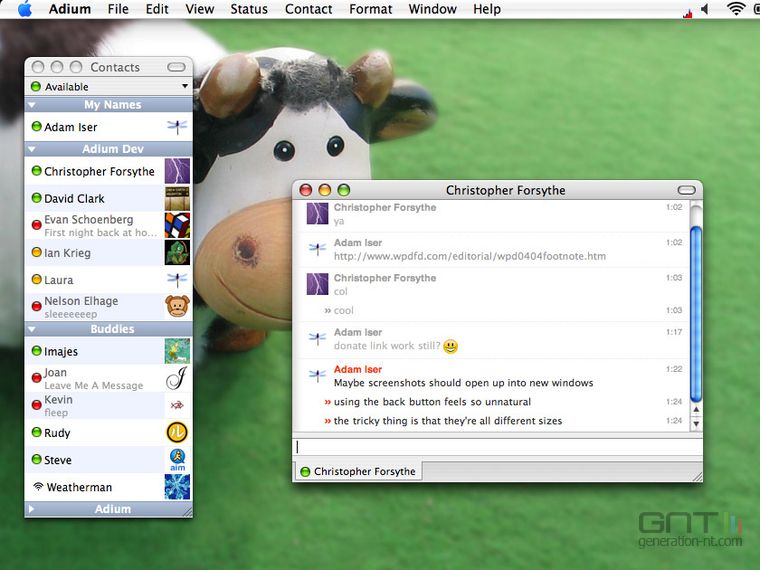760x570 pixels.
Task: Click Steve's AIM running man icon
Action: [177, 459]
